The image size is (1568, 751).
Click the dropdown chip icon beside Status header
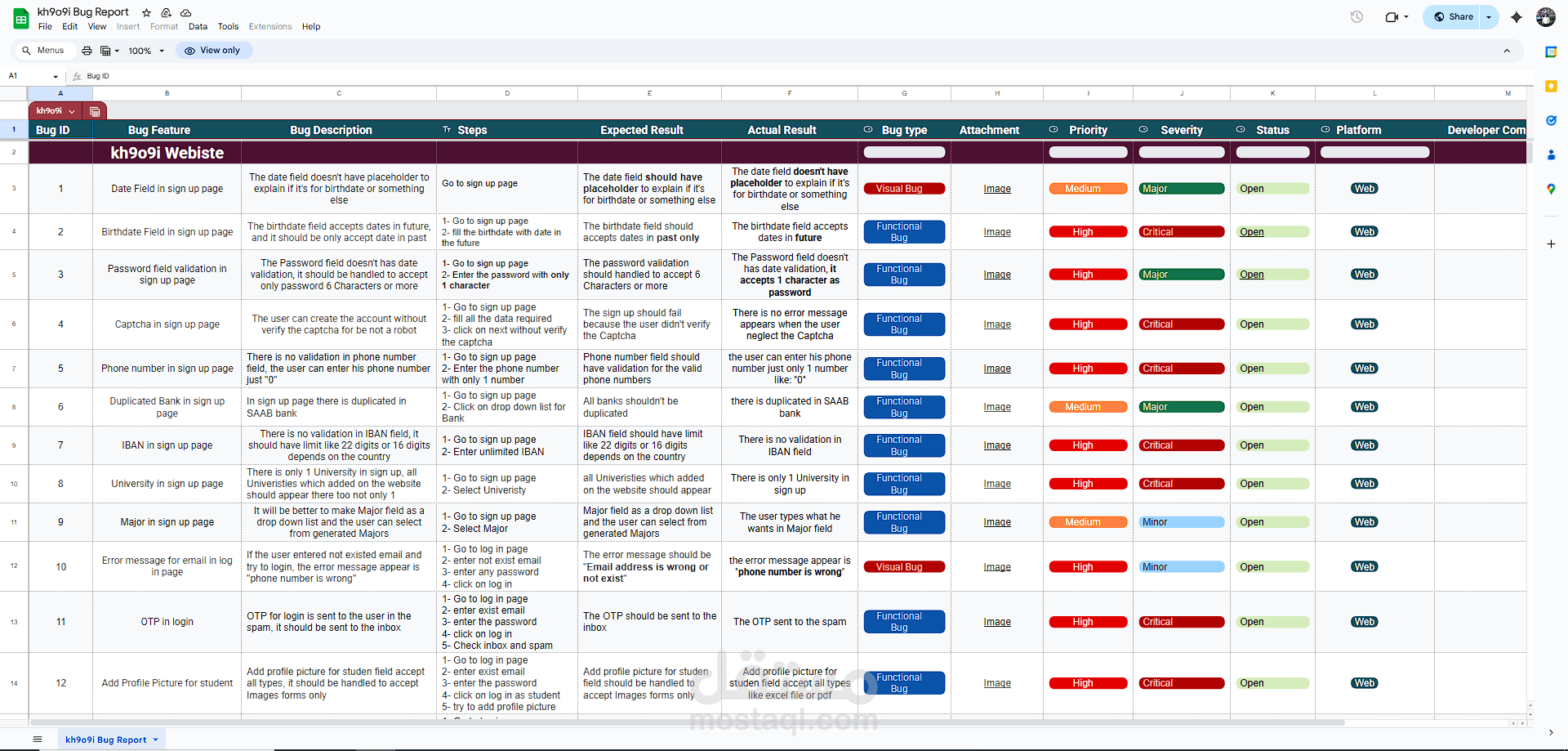[x=1241, y=129]
